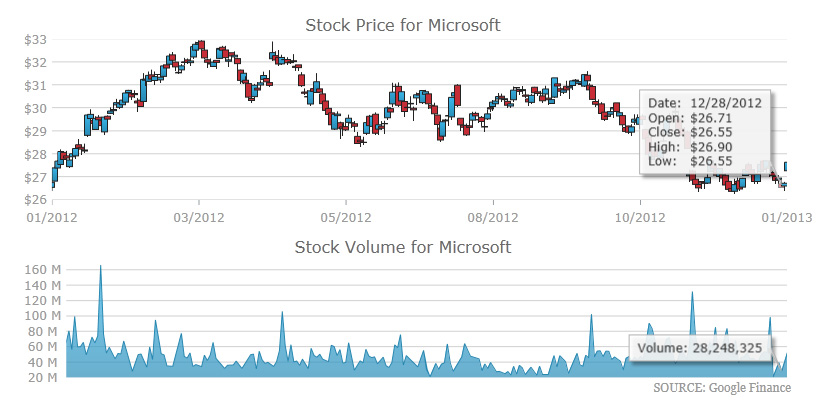Click the 'SOURCE: Google Finance' credit text

tap(721, 388)
